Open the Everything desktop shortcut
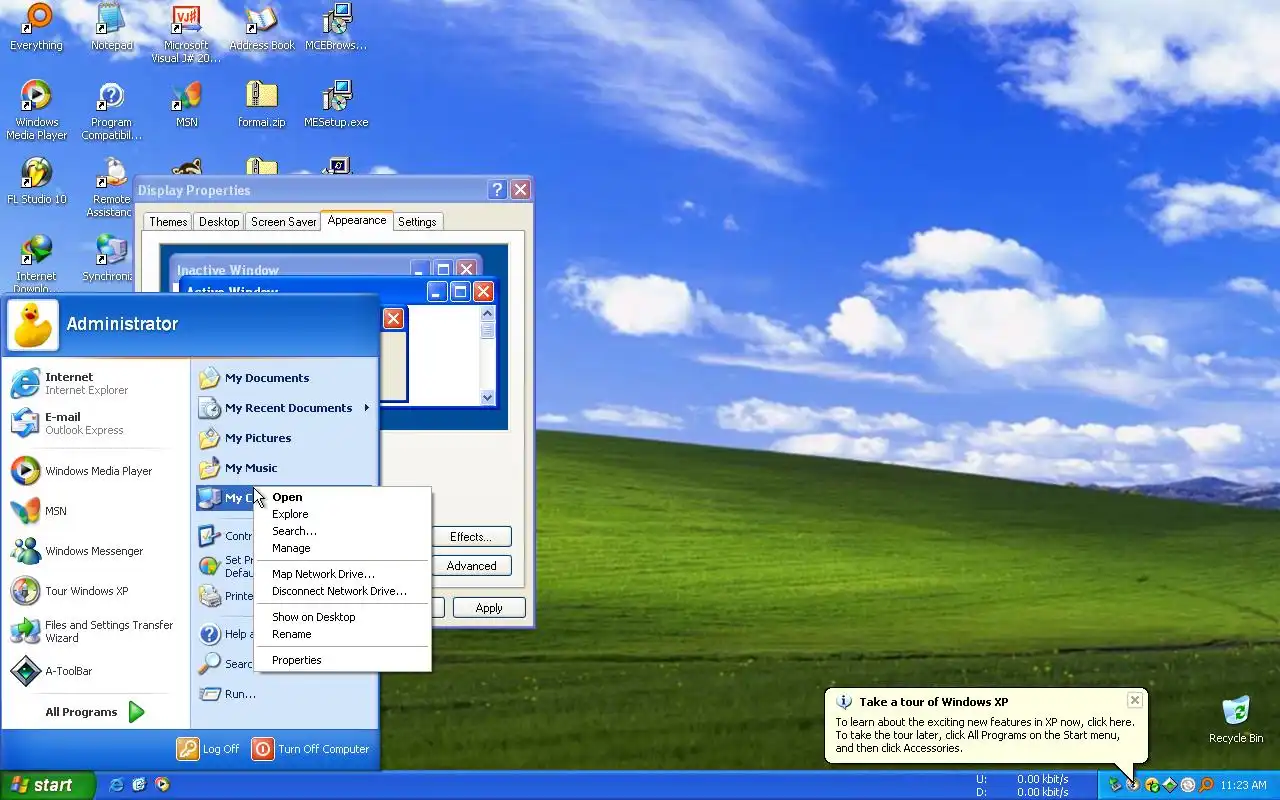 click(36, 27)
